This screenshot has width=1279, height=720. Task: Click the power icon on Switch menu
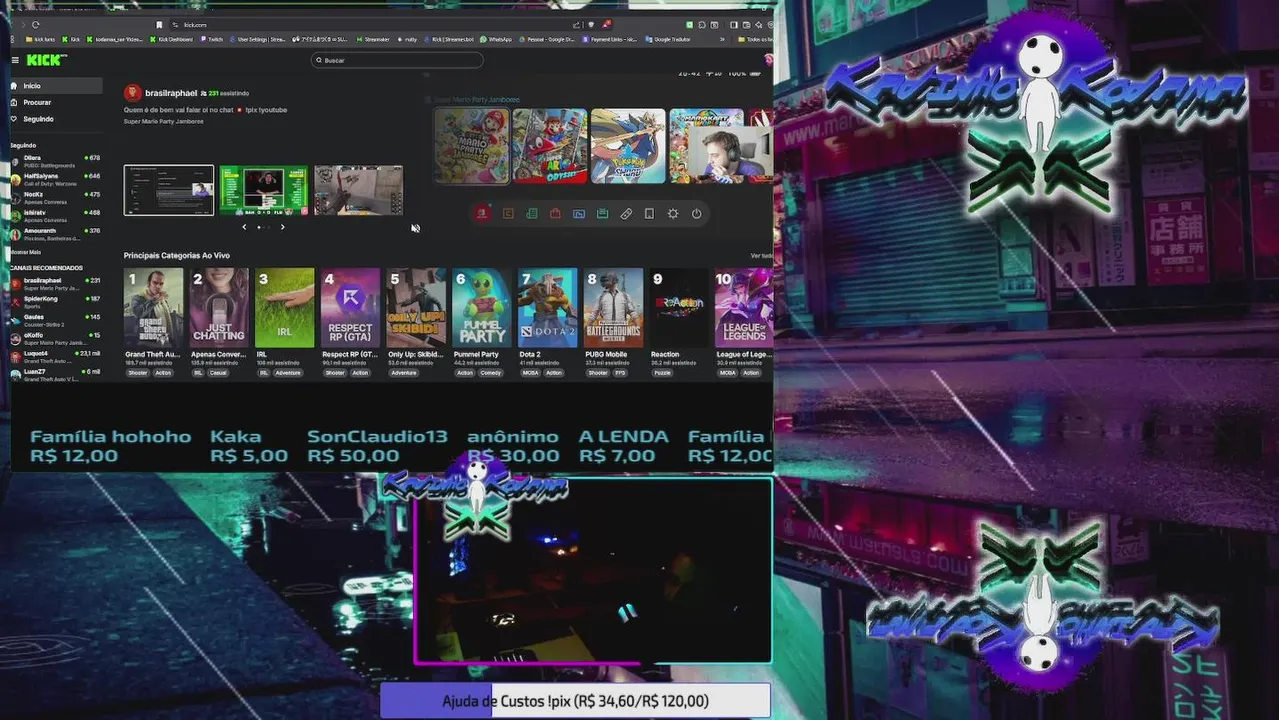pos(697,213)
